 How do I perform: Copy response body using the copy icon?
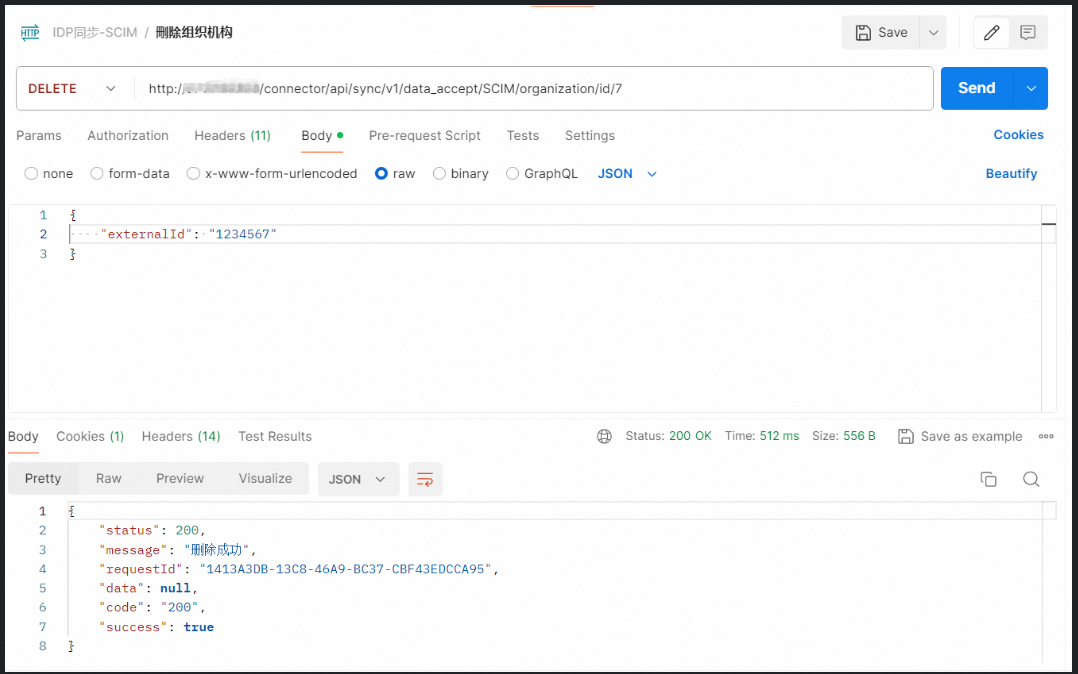[988, 479]
